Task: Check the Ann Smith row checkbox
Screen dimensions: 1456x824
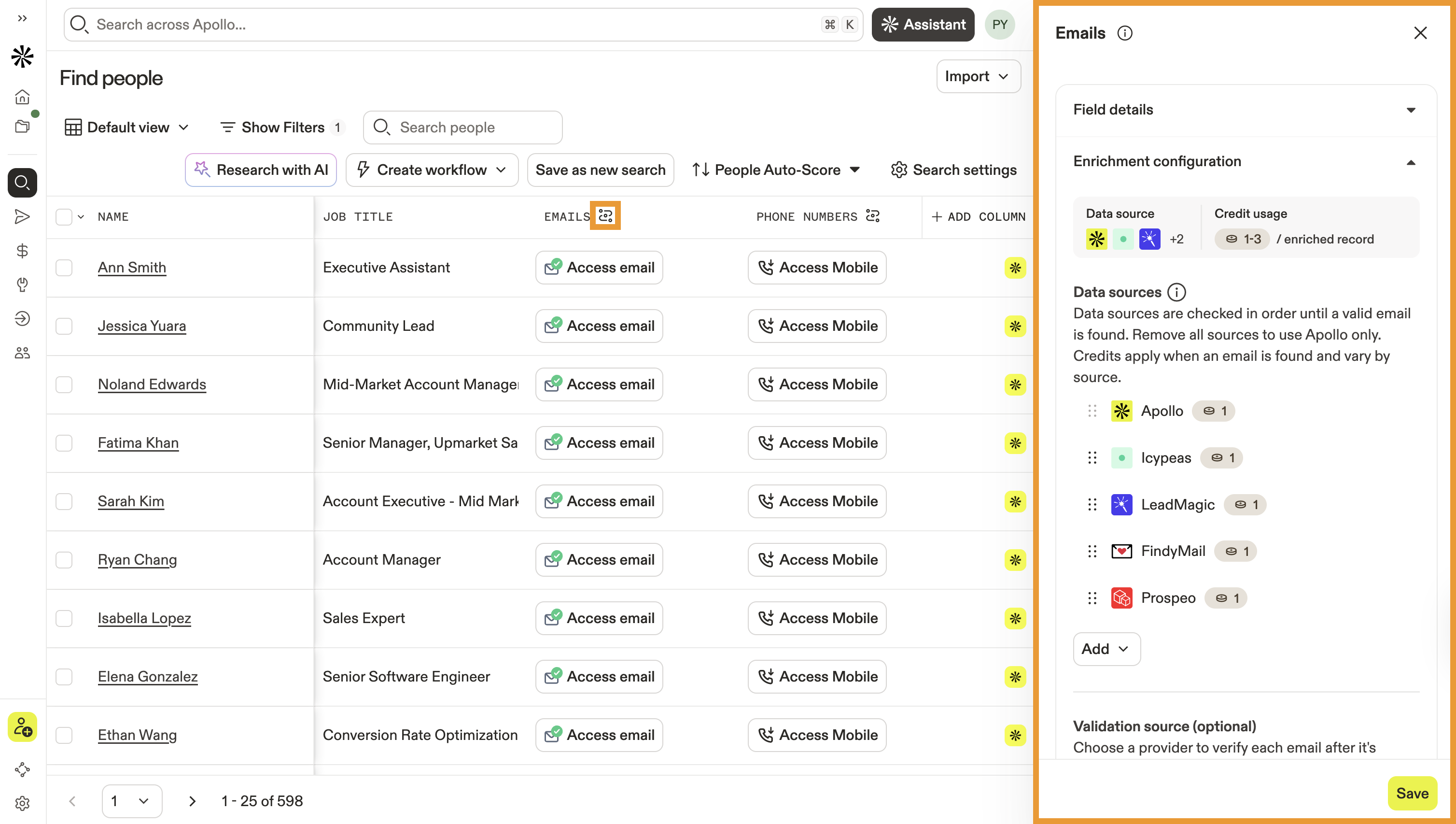Action: click(64, 268)
